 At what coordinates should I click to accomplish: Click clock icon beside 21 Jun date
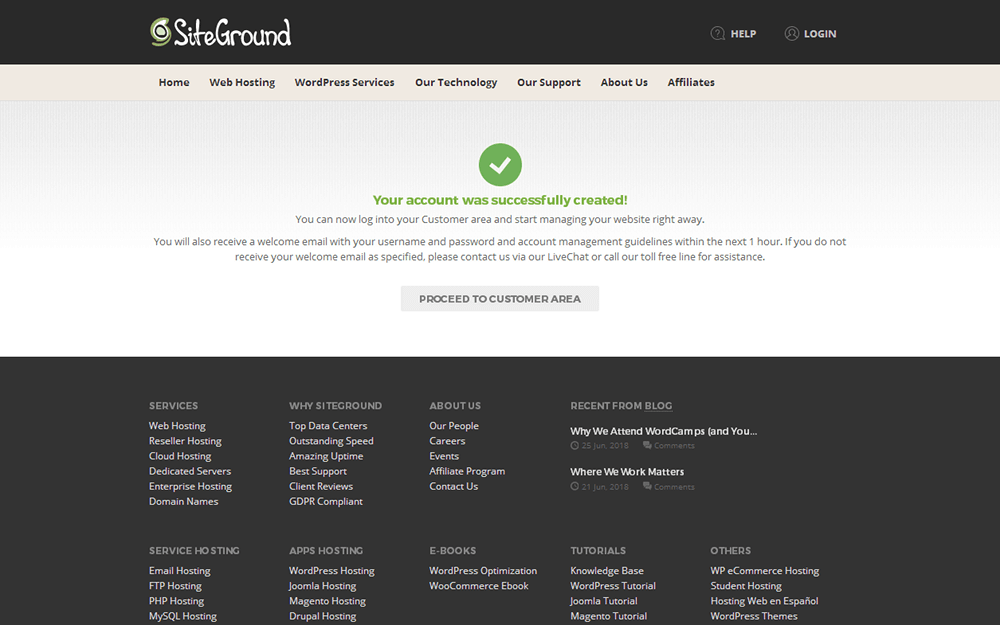tap(575, 487)
